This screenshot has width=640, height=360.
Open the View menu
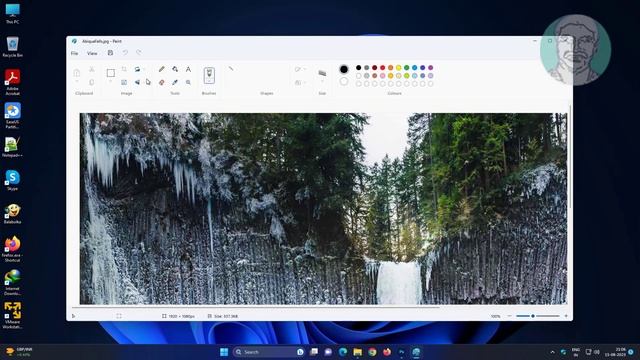[92, 53]
